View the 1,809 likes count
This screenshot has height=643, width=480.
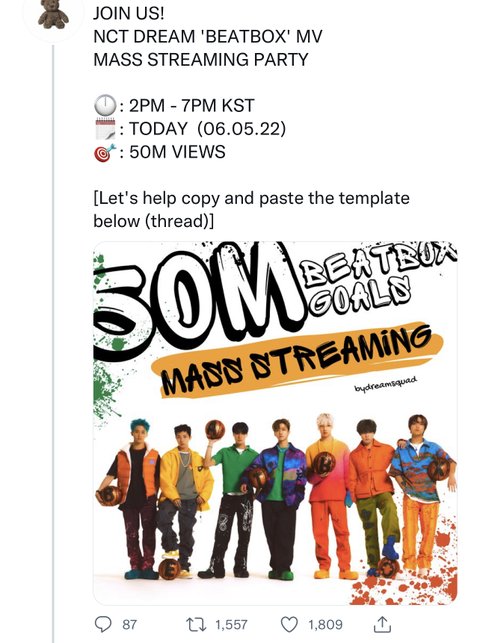[x=325, y=625]
